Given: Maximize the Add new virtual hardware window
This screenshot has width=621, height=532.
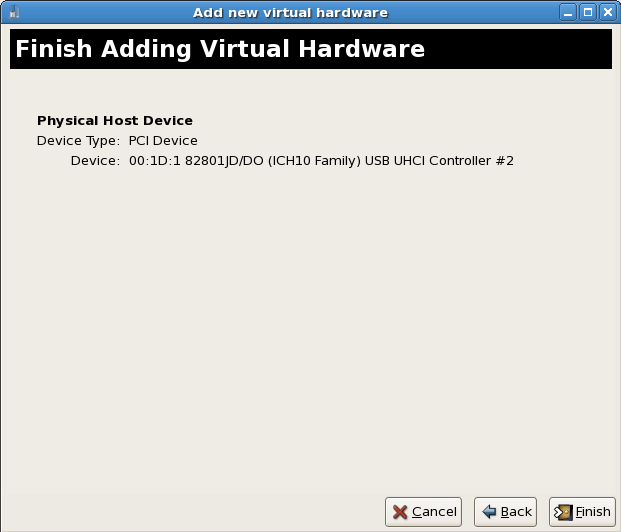Looking at the screenshot, I should click(588, 12).
